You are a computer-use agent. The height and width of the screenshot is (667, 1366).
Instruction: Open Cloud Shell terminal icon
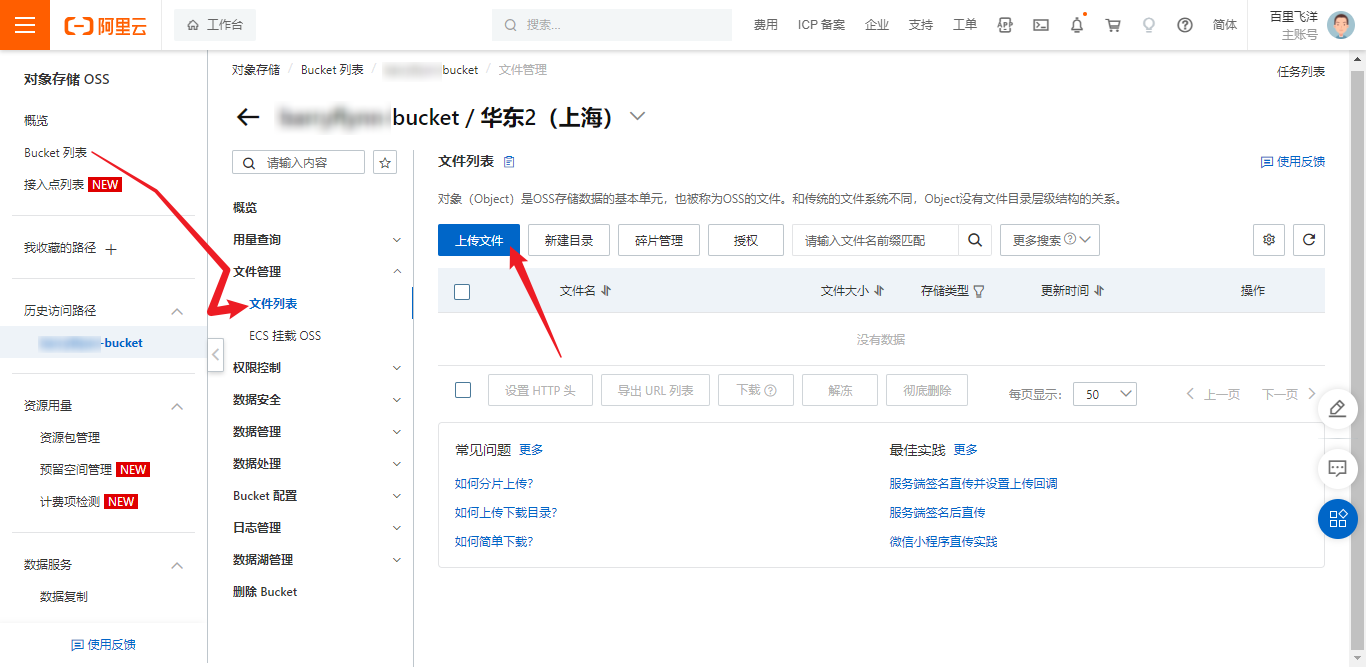[1041, 25]
